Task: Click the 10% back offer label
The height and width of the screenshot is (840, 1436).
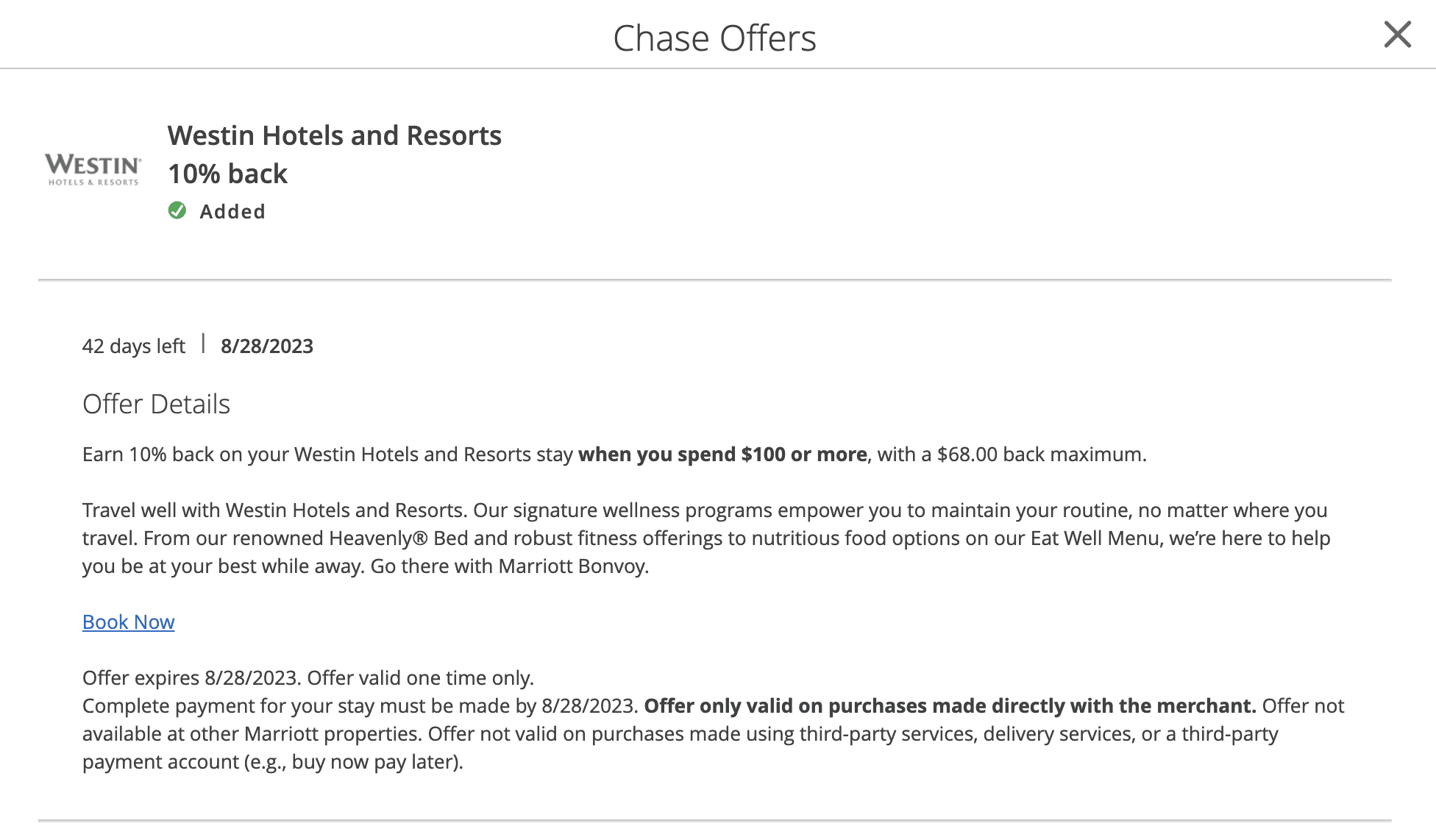Action: click(x=227, y=174)
